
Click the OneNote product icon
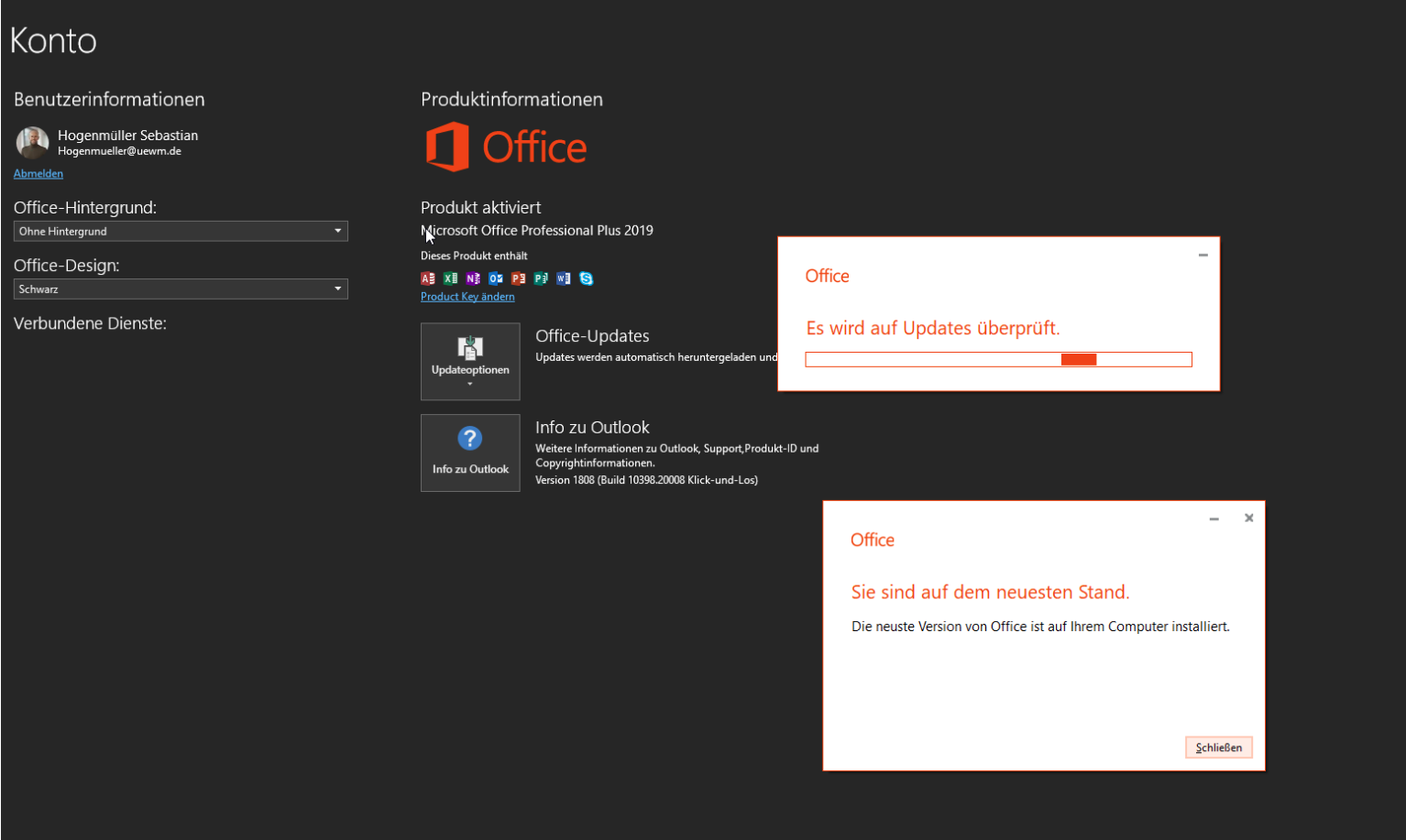pyautogui.click(x=473, y=278)
